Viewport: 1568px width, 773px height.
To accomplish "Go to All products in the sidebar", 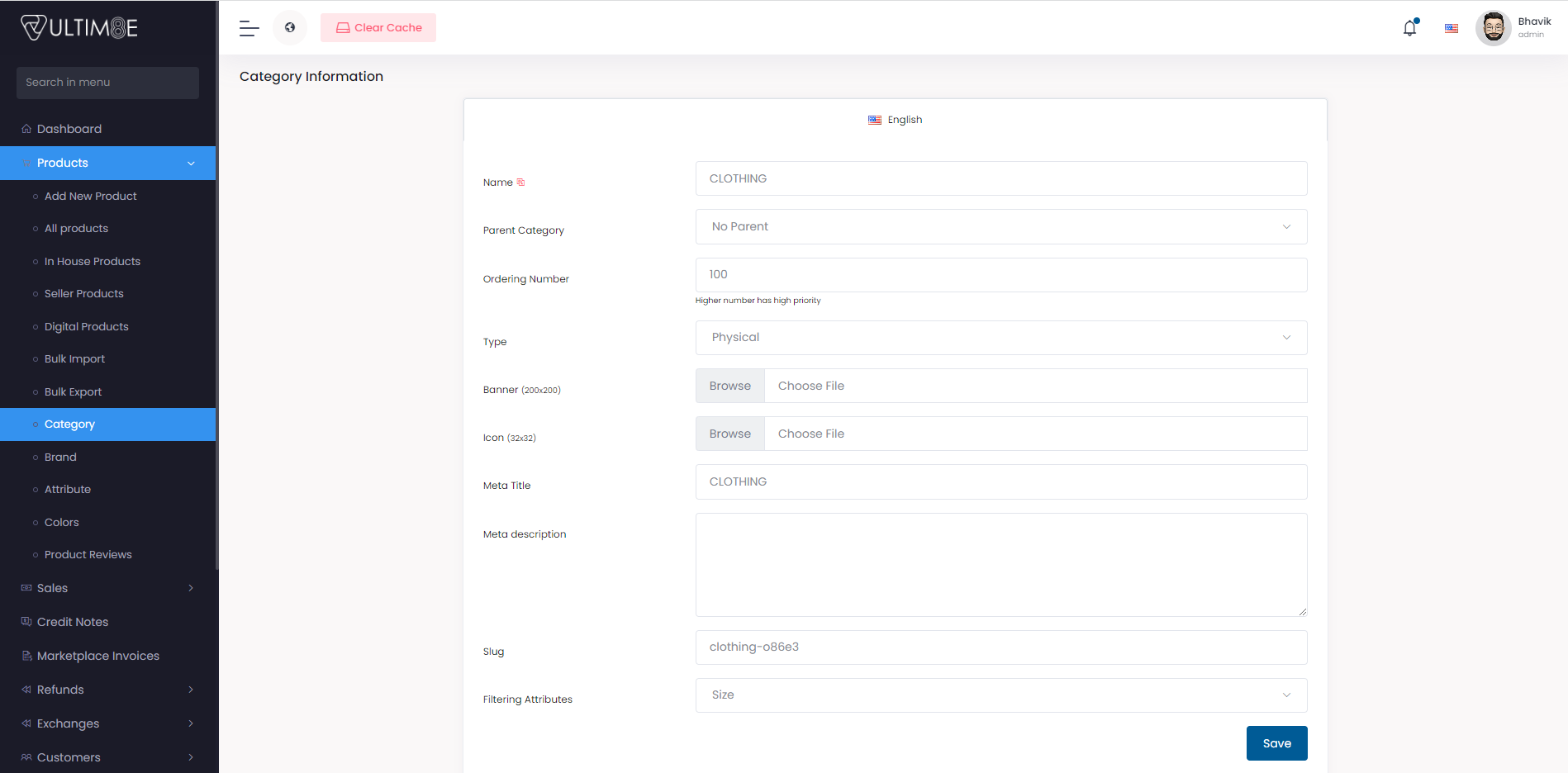I will click(76, 229).
